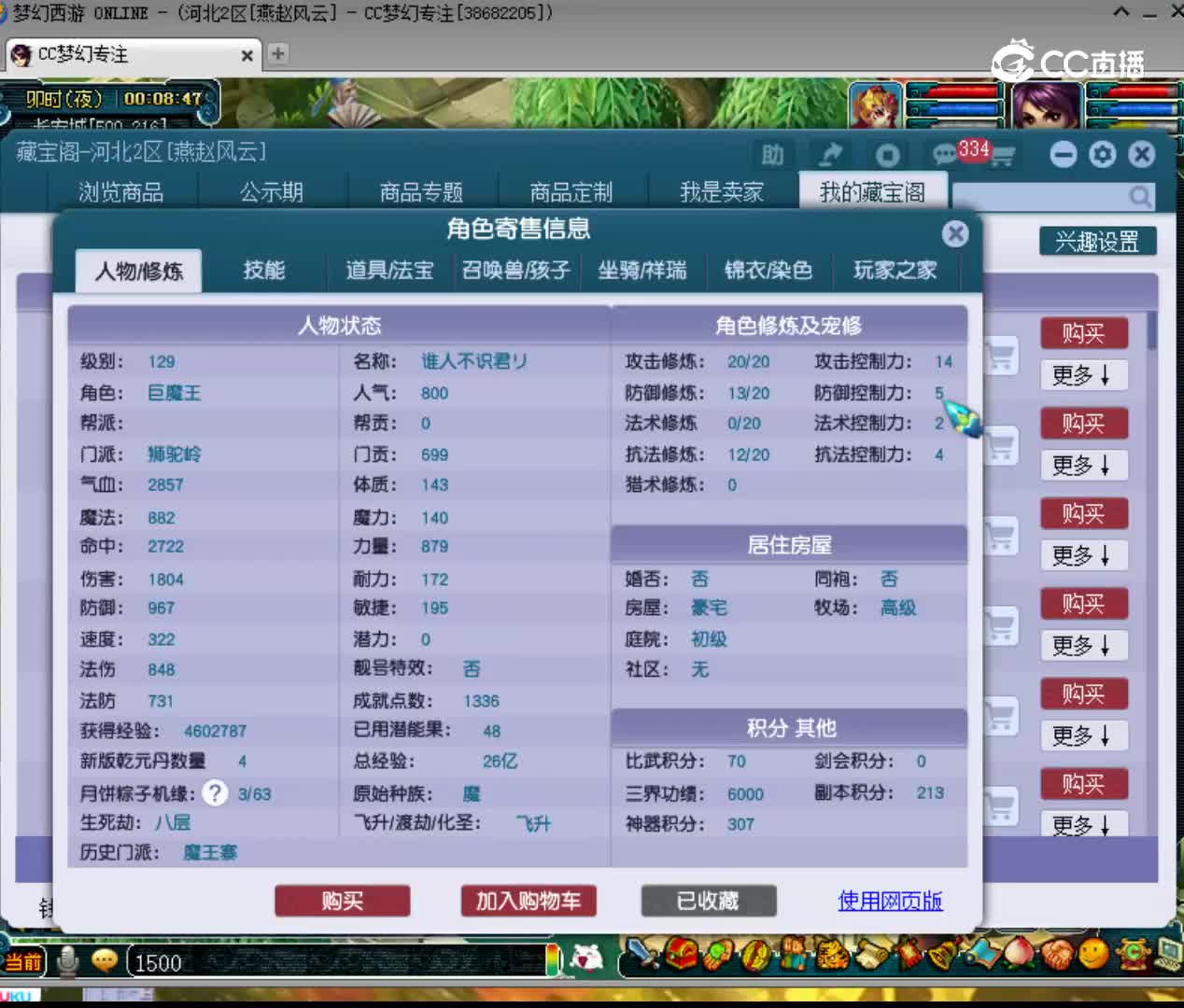Expand the sixth 更多↓ dropdown at list bottom
The height and width of the screenshot is (1008, 1184).
pos(1083,823)
